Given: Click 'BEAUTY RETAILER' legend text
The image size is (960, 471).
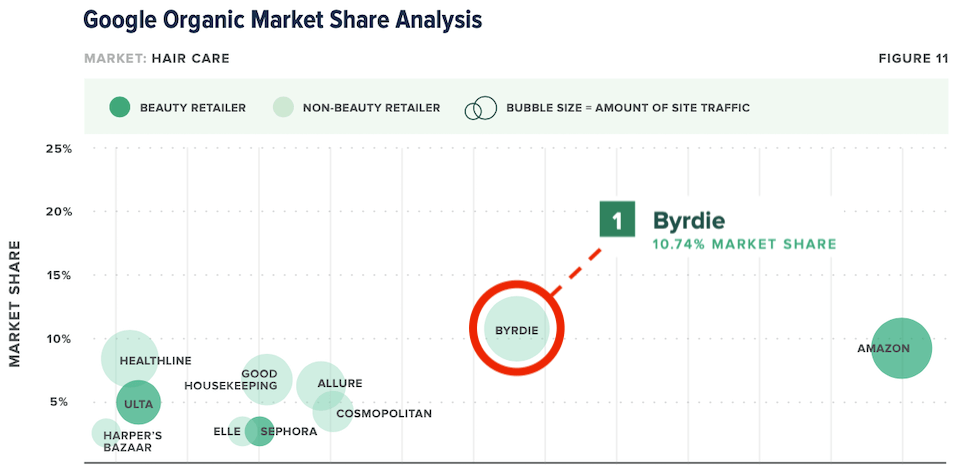Looking at the screenshot, I should pyautogui.click(x=193, y=108).
